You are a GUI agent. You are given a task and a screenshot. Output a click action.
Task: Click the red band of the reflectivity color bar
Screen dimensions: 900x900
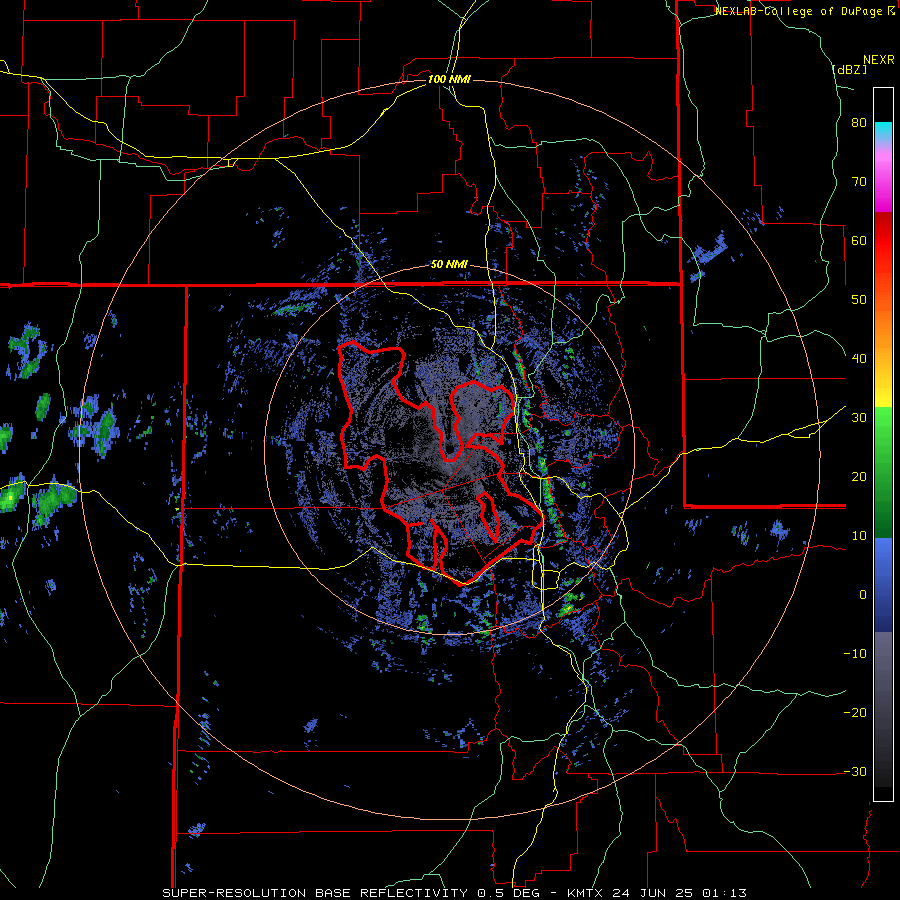[x=883, y=241]
